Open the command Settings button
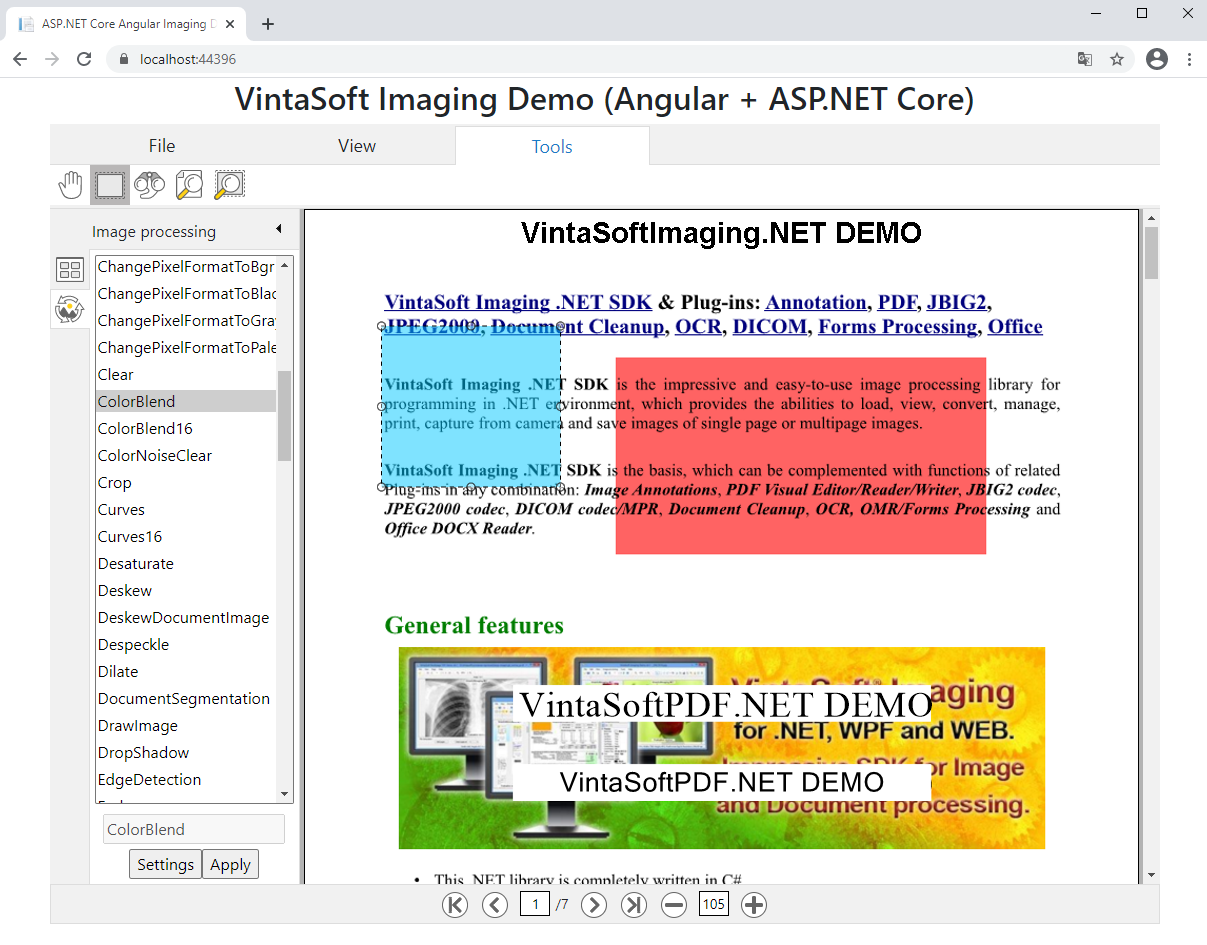Screen dimensions: 1207x945 tap(165, 865)
